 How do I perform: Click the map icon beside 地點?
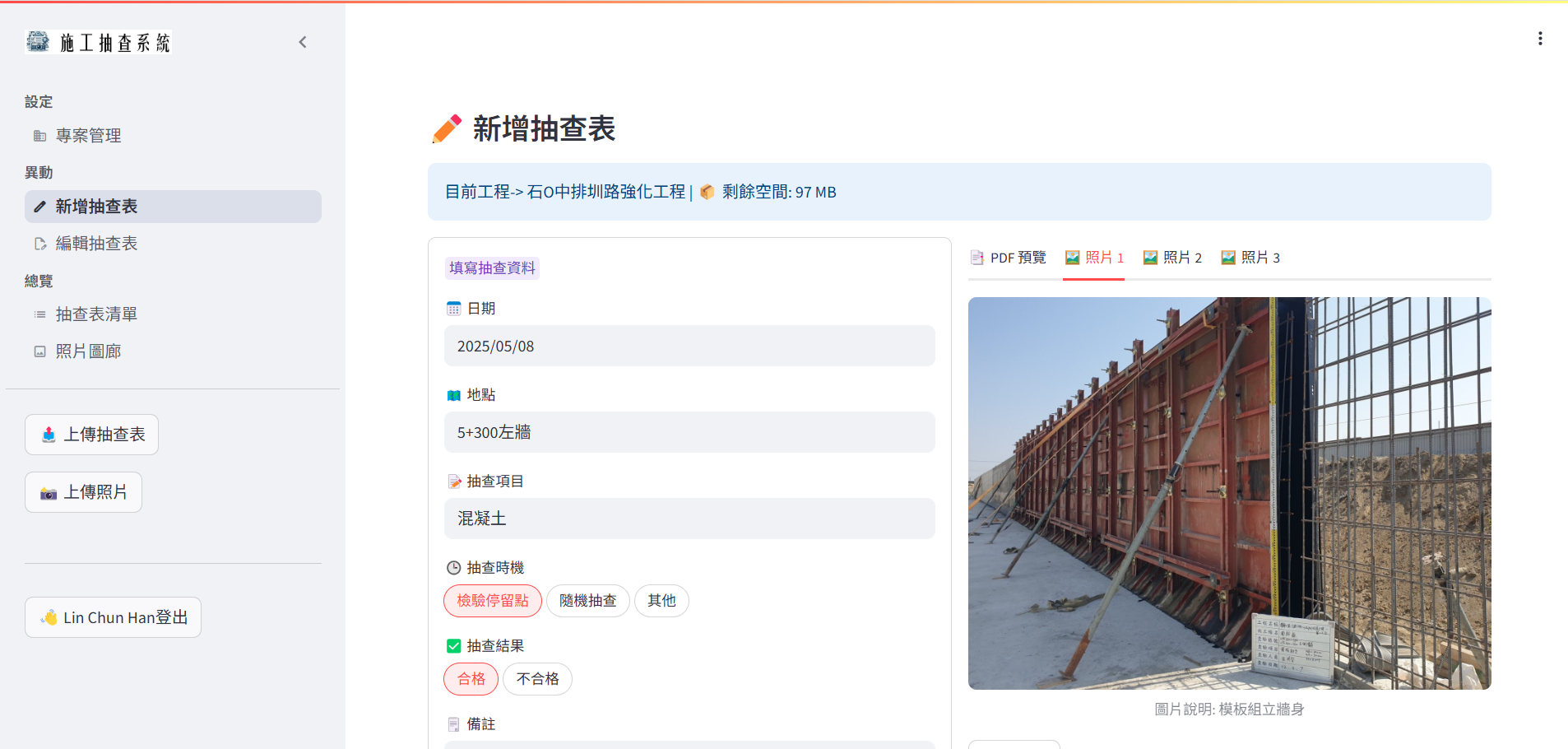(453, 395)
